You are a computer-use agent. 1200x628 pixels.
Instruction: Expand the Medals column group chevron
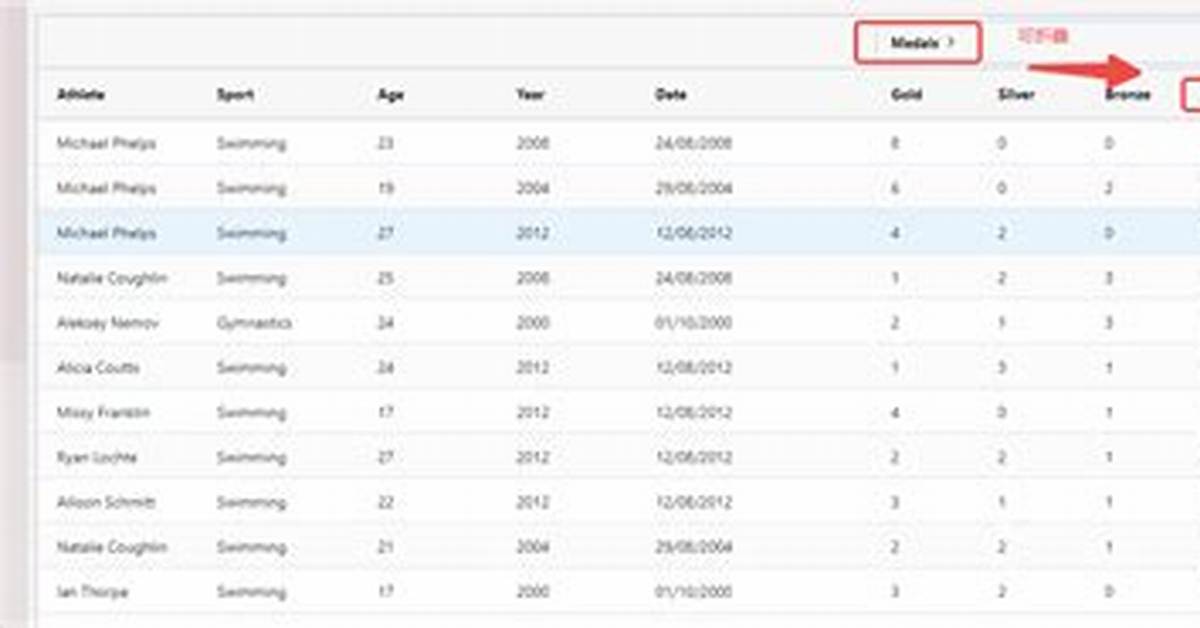point(951,43)
